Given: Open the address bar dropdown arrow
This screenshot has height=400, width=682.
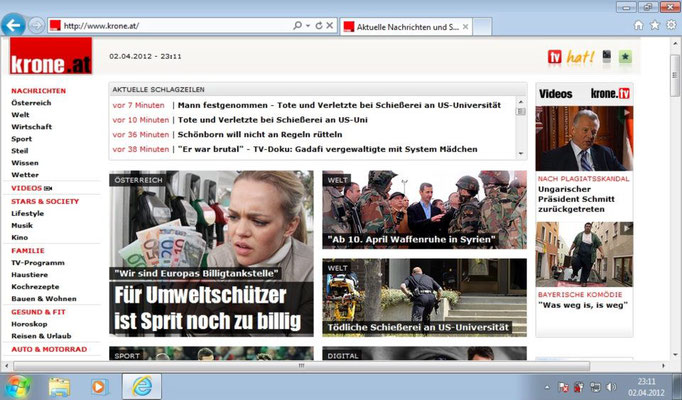Looking at the screenshot, I should 308,26.
